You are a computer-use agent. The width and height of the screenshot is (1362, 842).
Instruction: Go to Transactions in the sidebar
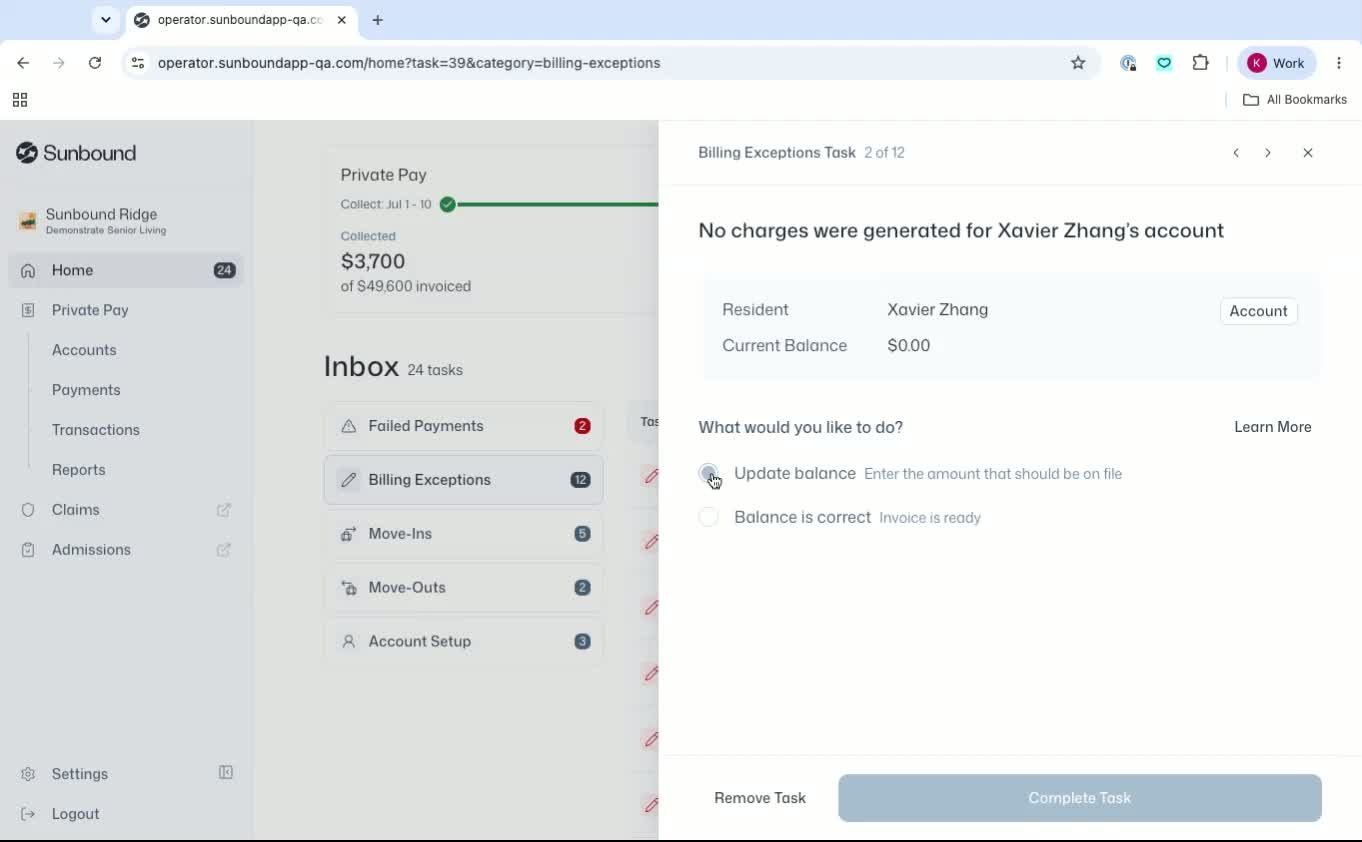96,430
